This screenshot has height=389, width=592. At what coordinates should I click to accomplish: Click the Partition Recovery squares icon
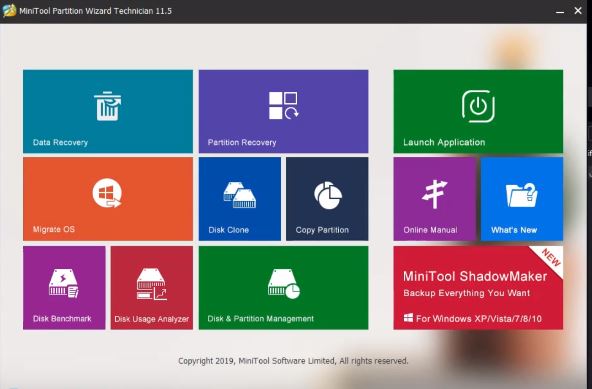click(x=284, y=106)
